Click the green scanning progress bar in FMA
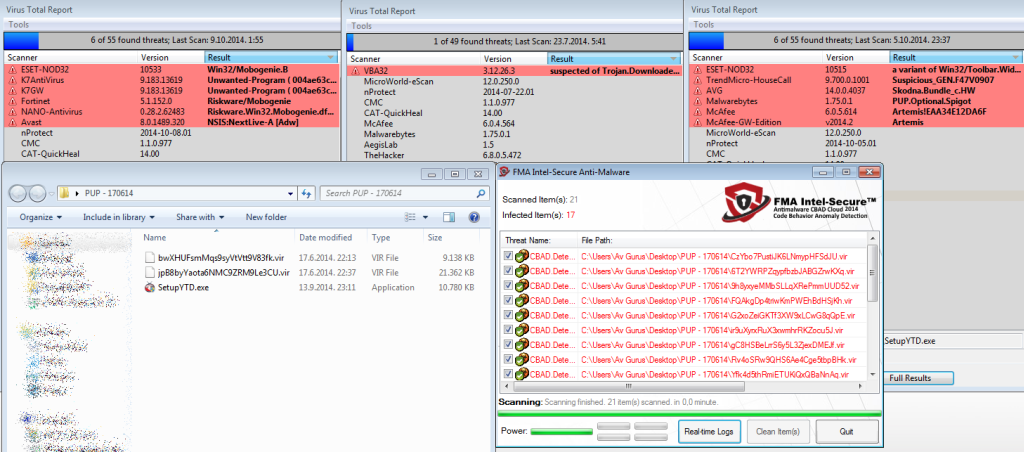 point(689,413)
